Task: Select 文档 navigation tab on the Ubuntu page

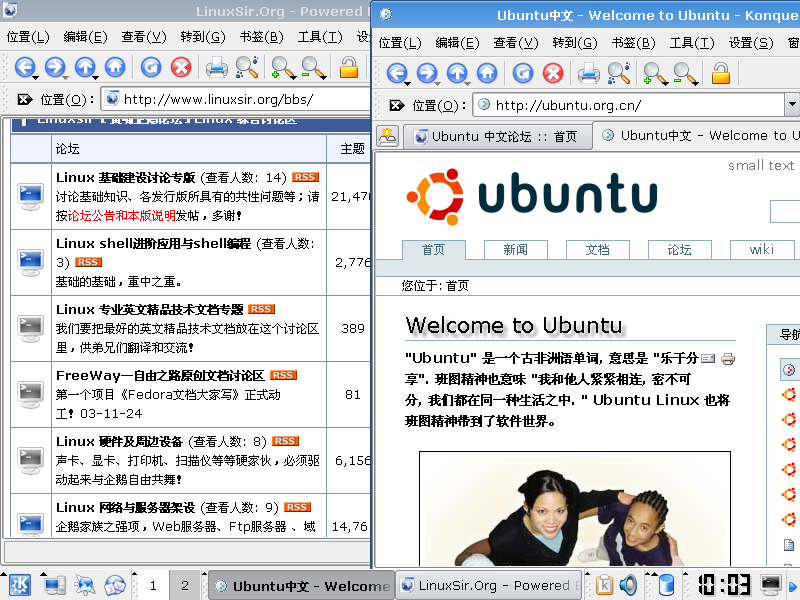Action: point(597,249)
